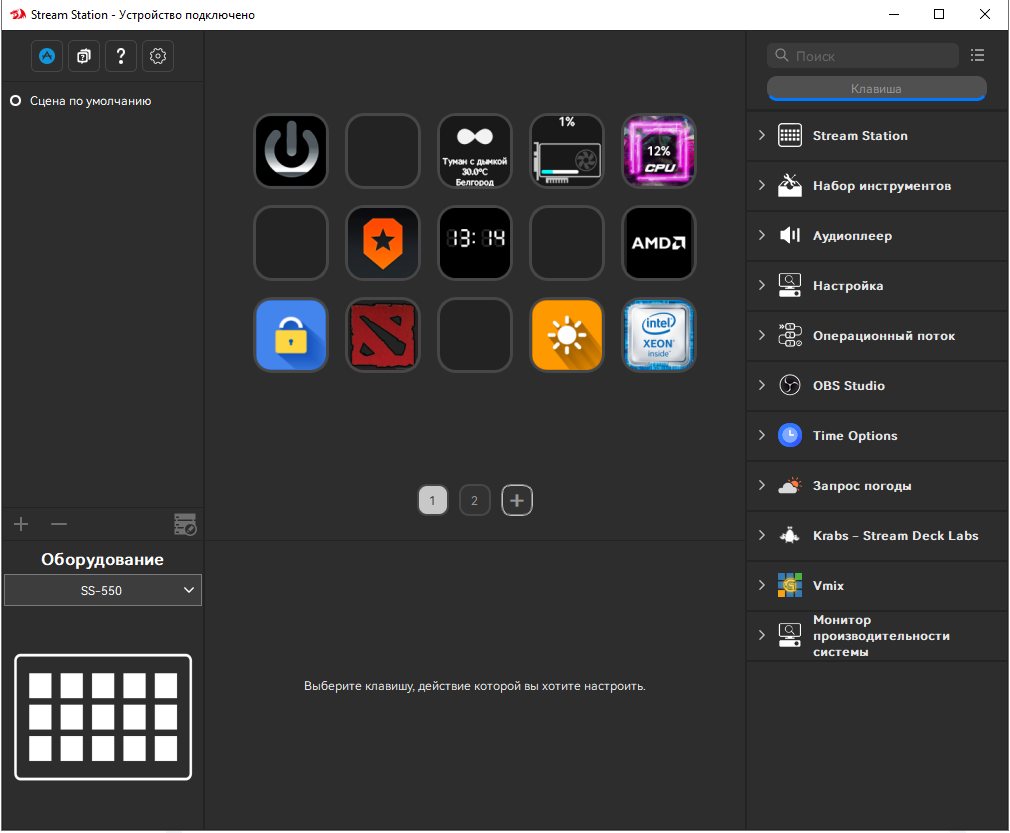Image resolution: width=1010 pixels, height=833 pixels.
Task: Select the Dota 2 key icon
Action: click(383, 335)
